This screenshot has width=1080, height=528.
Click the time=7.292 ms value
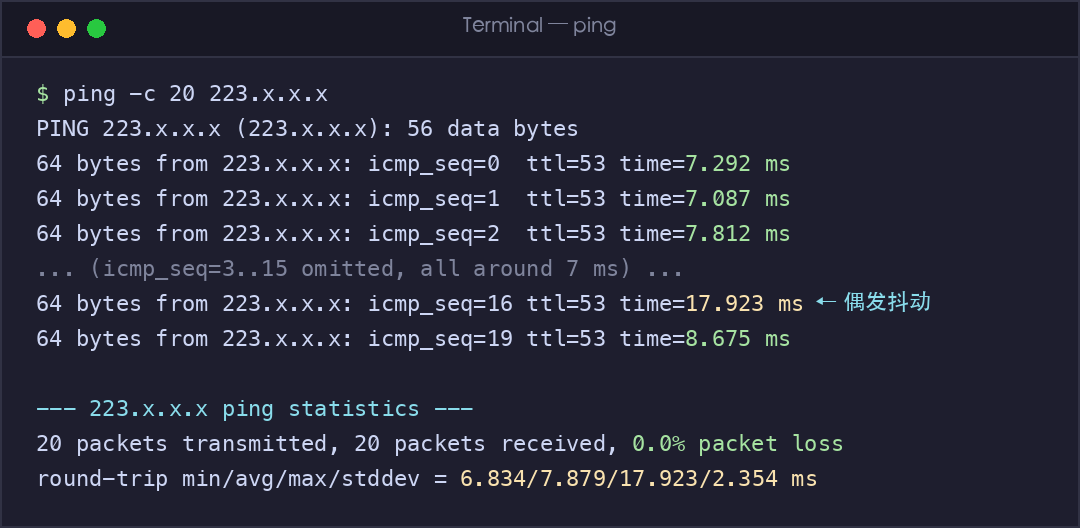(738, 164)
